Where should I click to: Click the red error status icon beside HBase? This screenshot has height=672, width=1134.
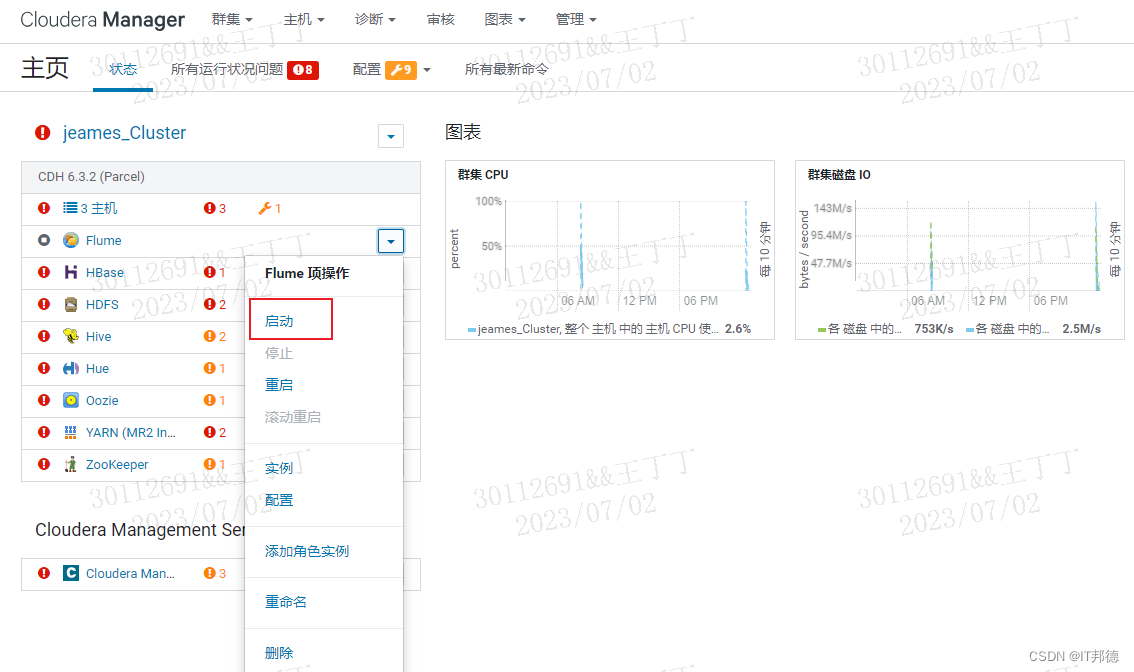tap(44, 272)
